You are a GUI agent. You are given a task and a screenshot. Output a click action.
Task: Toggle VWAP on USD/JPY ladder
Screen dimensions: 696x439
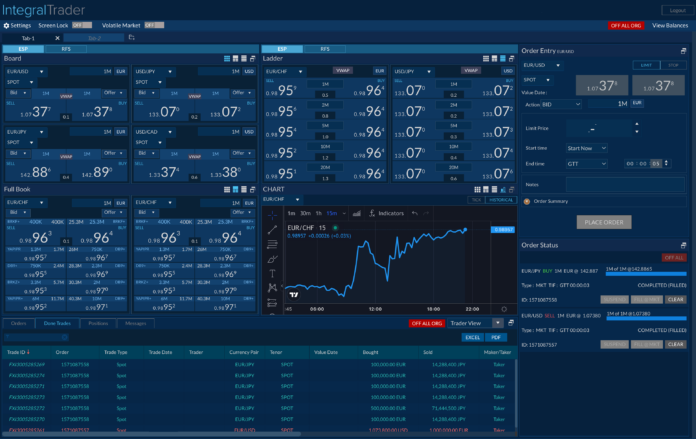coord(471,71)
